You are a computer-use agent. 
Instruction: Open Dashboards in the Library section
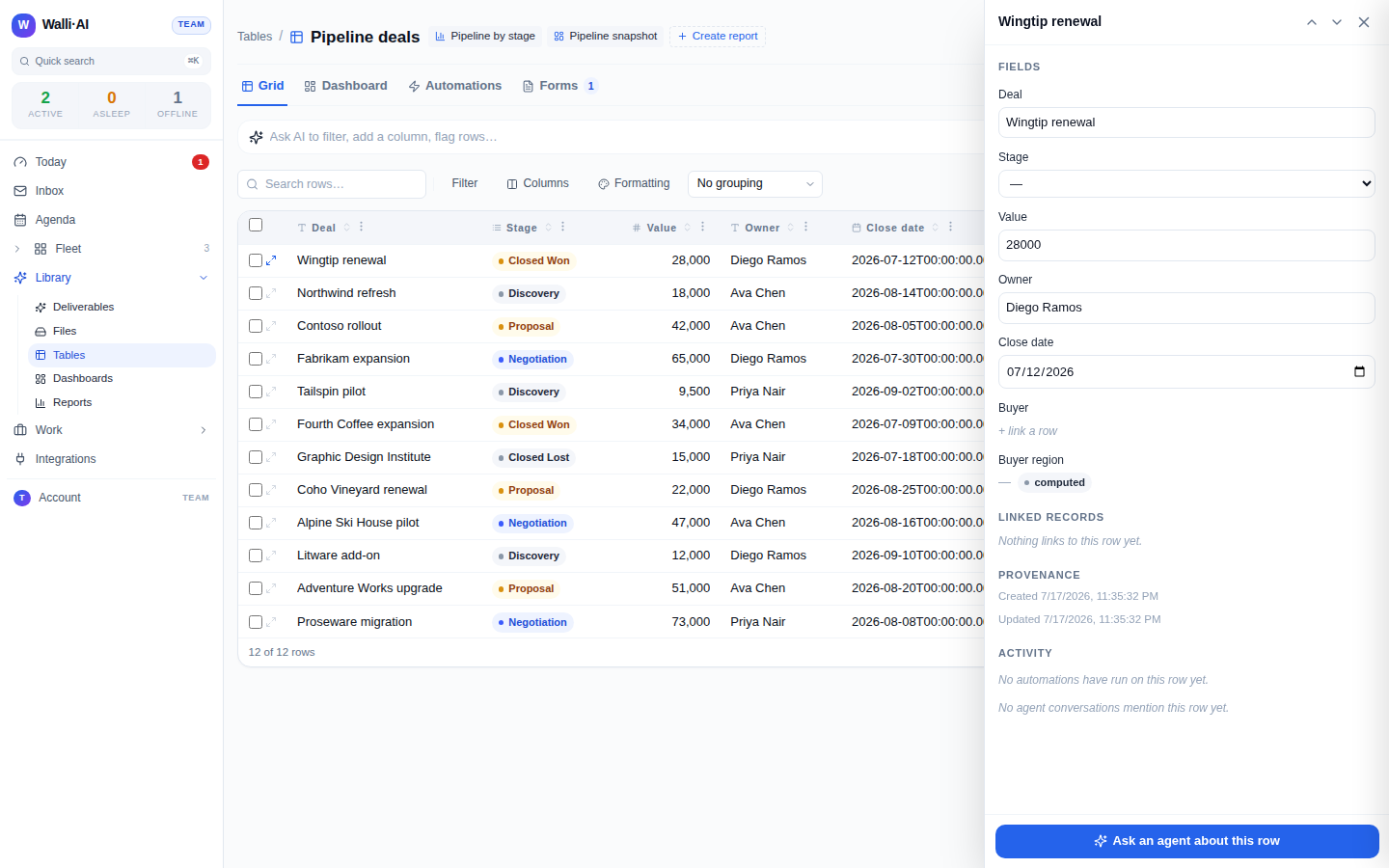click(122, 379)
